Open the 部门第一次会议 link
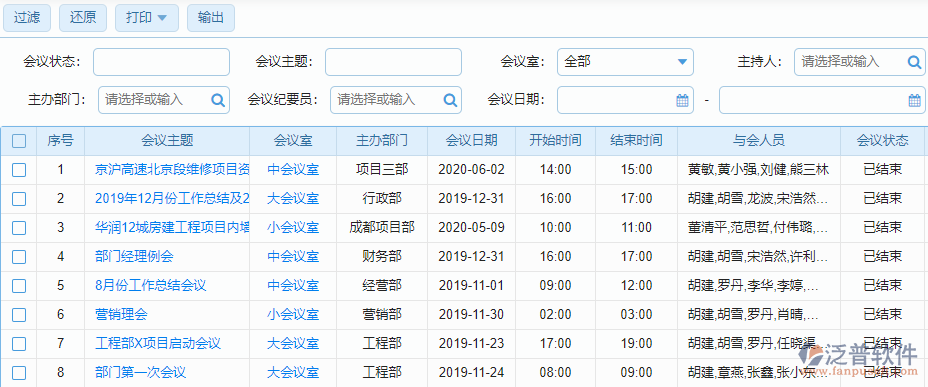Viewport: 928px width, 387px height. coord(141,372)
